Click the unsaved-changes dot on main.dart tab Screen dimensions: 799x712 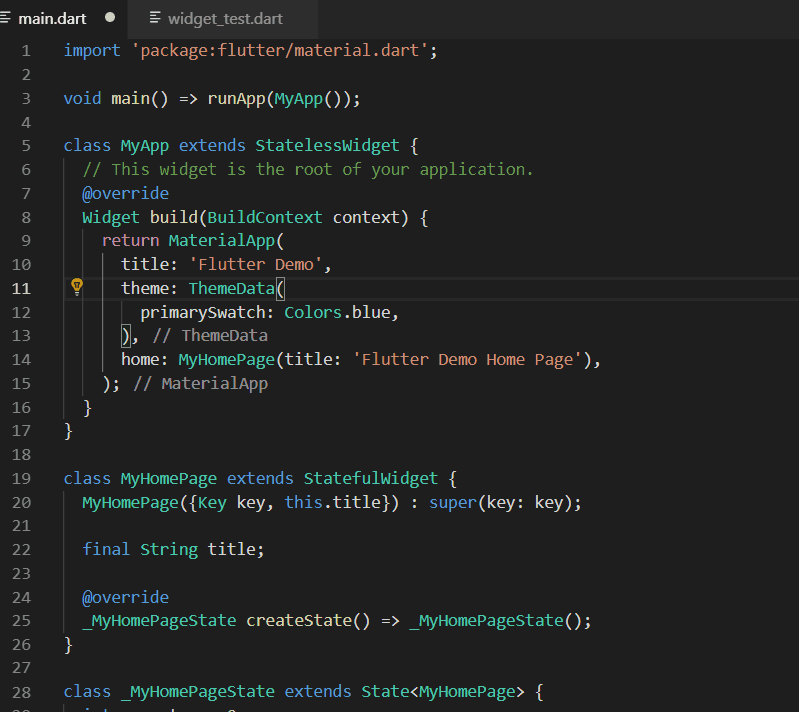point(110,17)
